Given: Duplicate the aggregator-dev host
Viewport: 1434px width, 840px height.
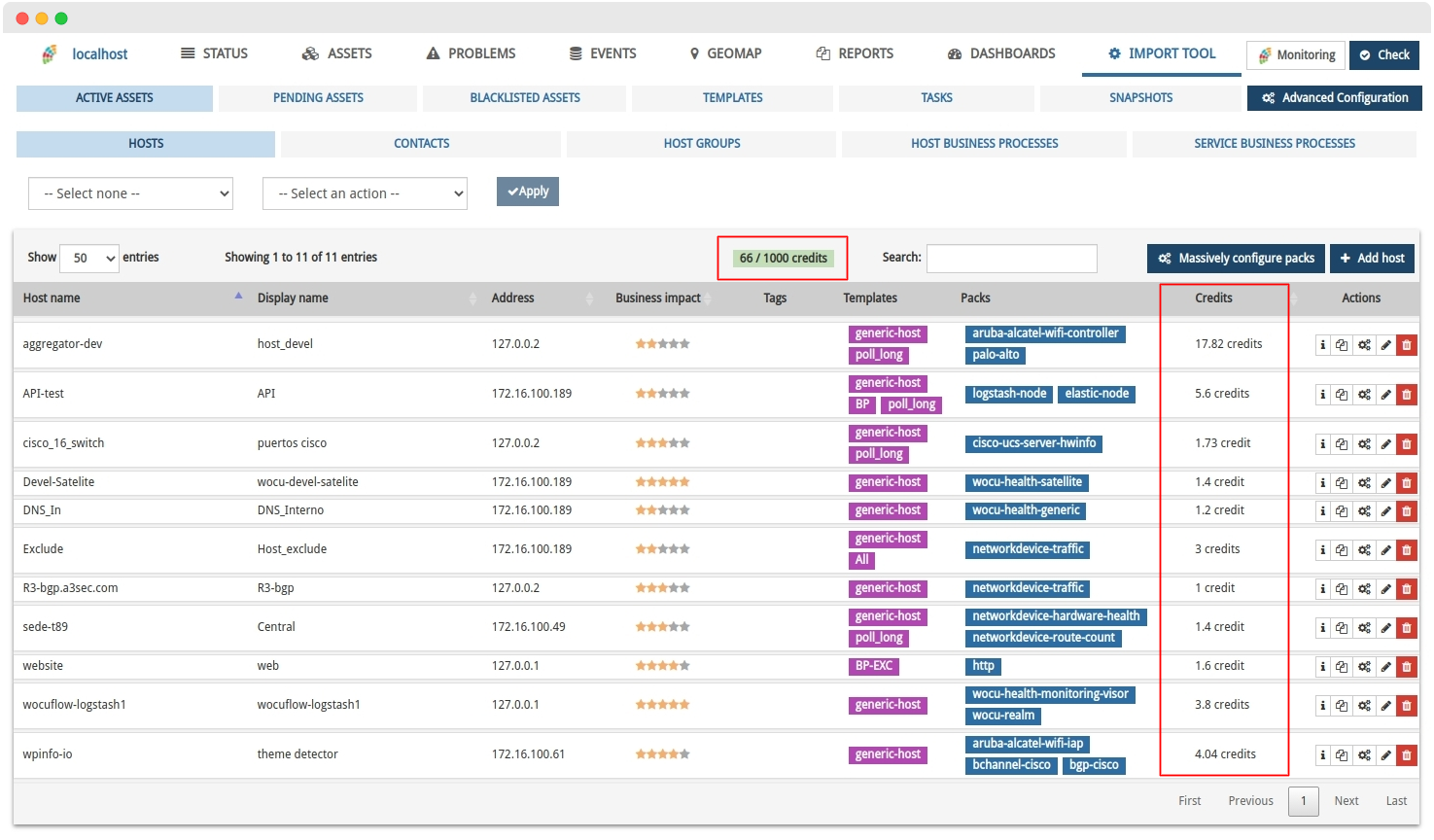Looking at the screenshot, I should coord(1342,345).
